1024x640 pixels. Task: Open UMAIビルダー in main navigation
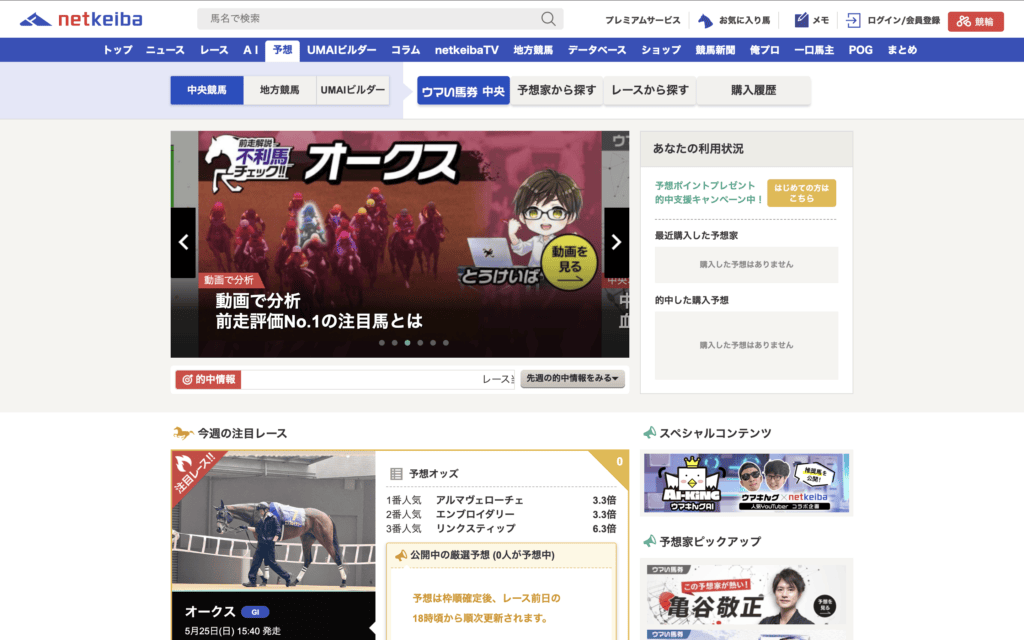click(342, 50)
